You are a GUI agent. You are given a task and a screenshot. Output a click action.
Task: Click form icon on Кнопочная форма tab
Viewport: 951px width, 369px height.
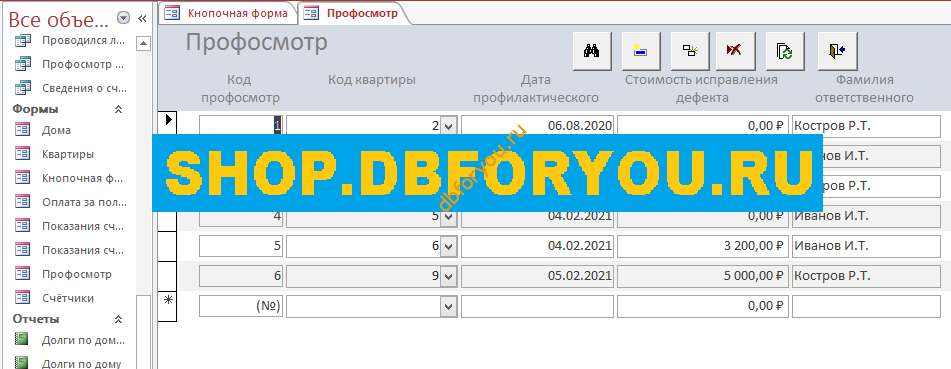(x=172, y=13)
